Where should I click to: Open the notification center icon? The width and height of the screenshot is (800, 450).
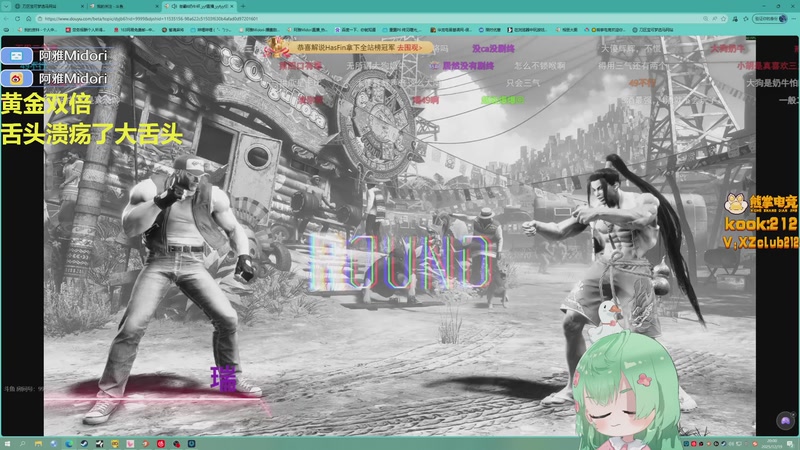pos(791,444)
